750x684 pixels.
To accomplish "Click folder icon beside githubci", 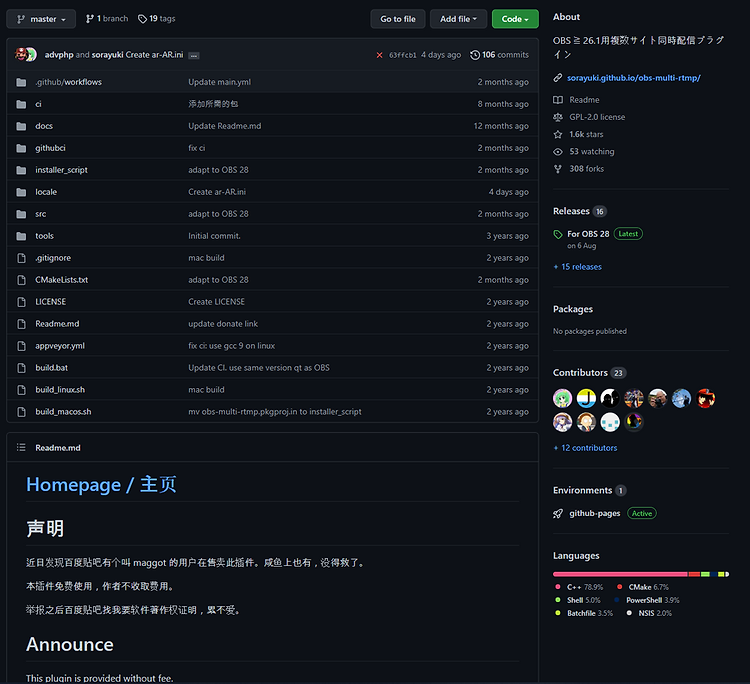I will pyautogui.click(x=21, y=148).
